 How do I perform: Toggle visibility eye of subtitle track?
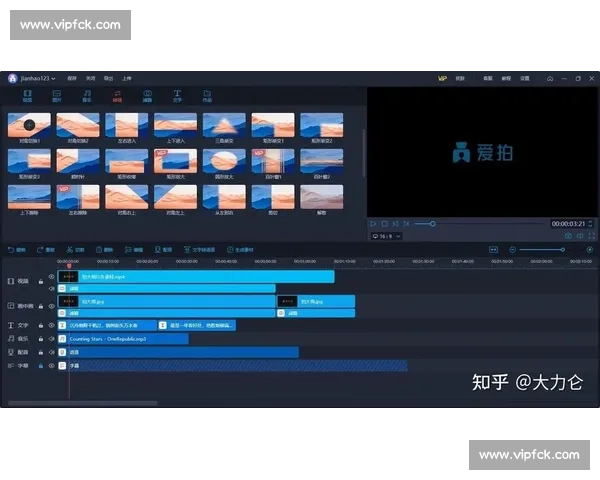[51, 366]
